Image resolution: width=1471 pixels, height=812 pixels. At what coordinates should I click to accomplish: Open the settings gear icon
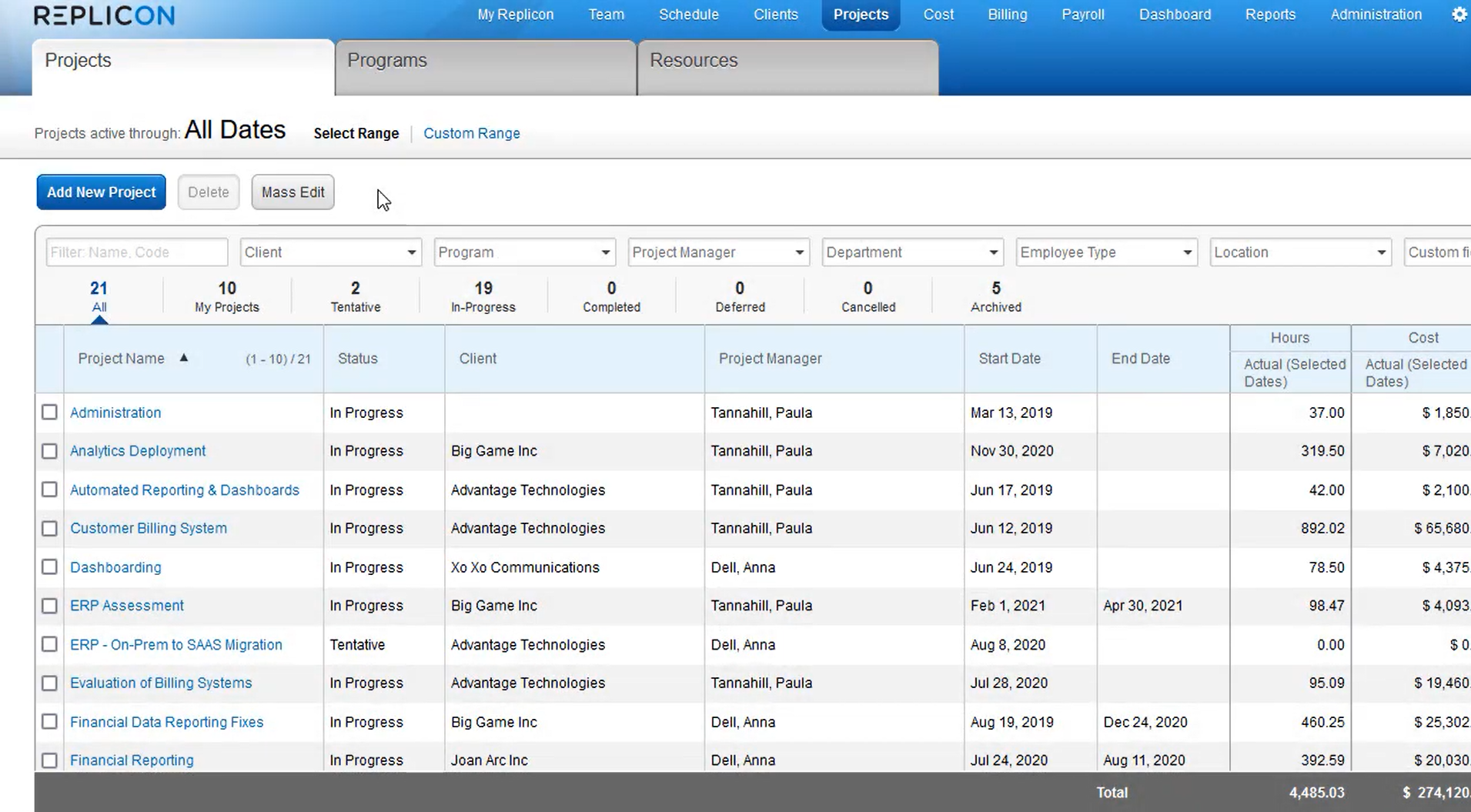pyautogui.click(x=1459, y=15)
